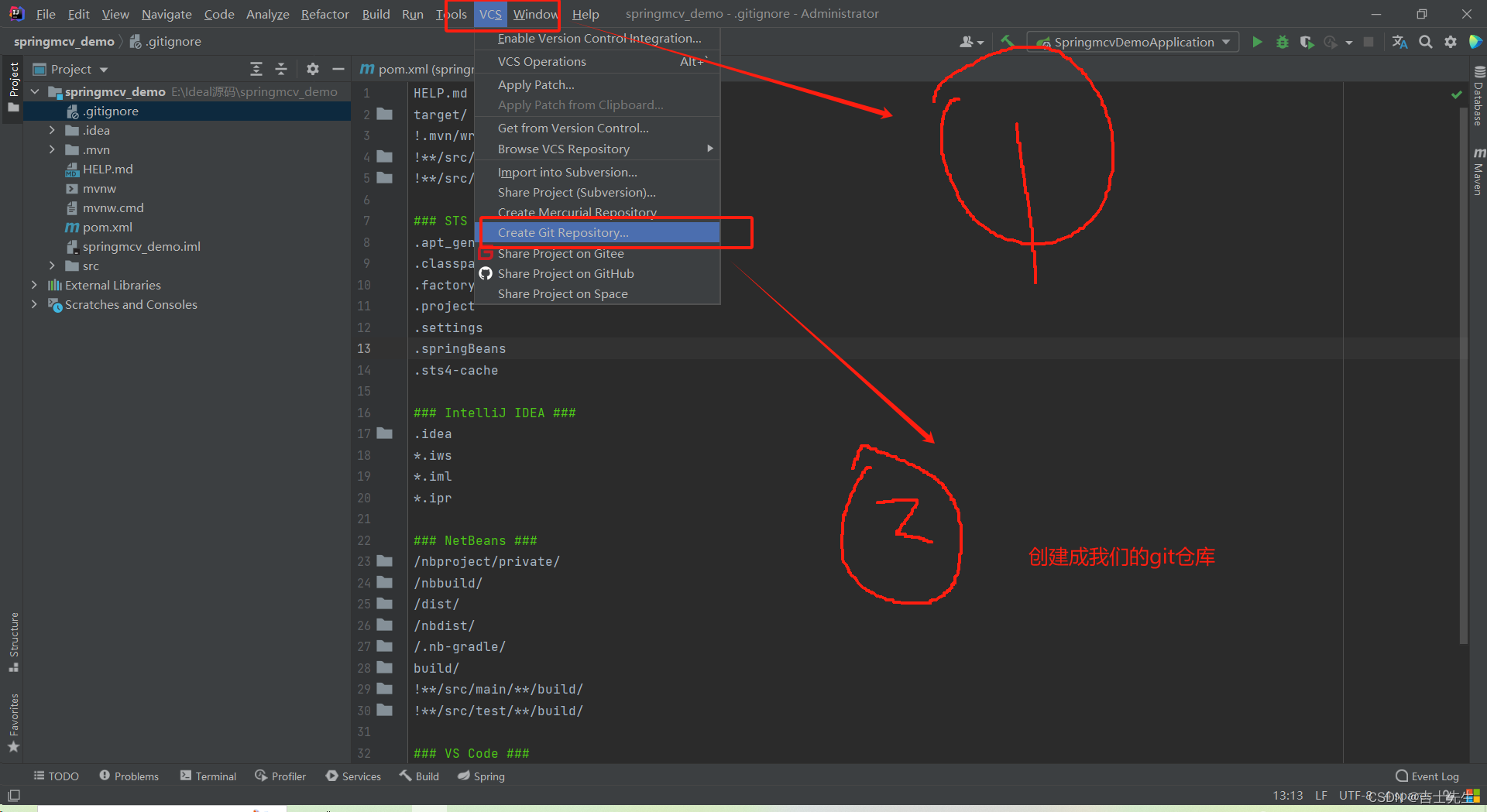Open the Help menu
This screenshot has width=1487, height=812.
pyautogui.click(x=586, y=14)
